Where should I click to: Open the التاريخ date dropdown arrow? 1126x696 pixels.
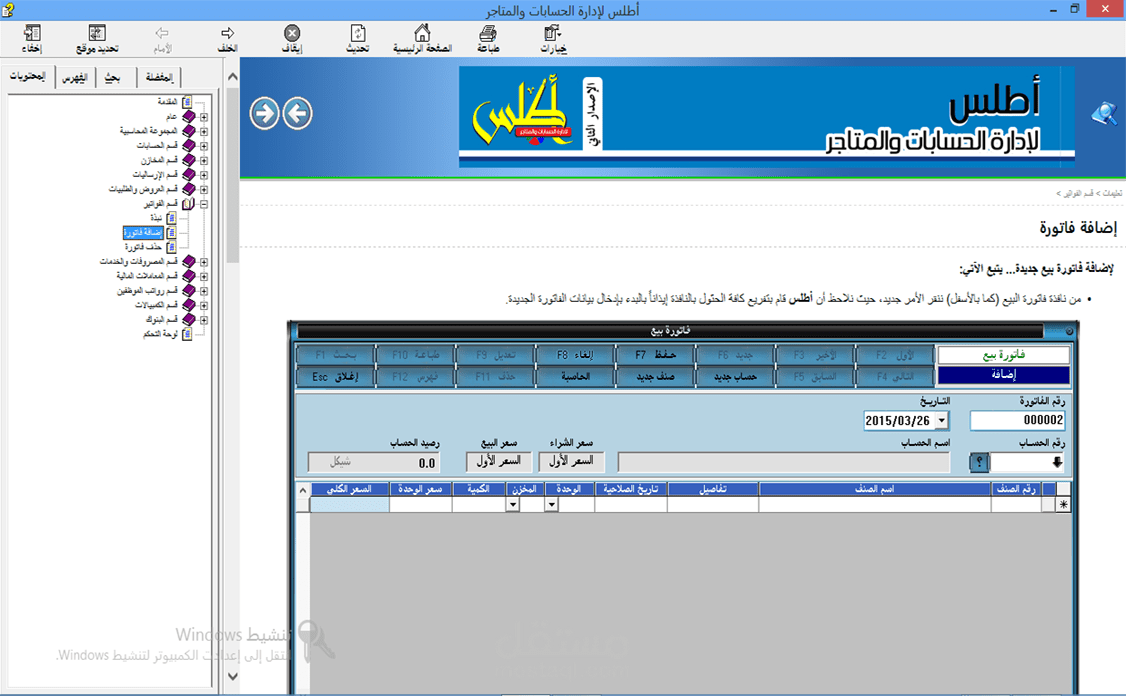pos(941,420)
